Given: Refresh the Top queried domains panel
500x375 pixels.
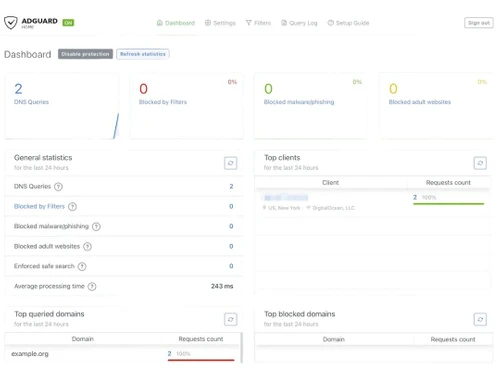Looking at the screenshot, I should [230, 319].
